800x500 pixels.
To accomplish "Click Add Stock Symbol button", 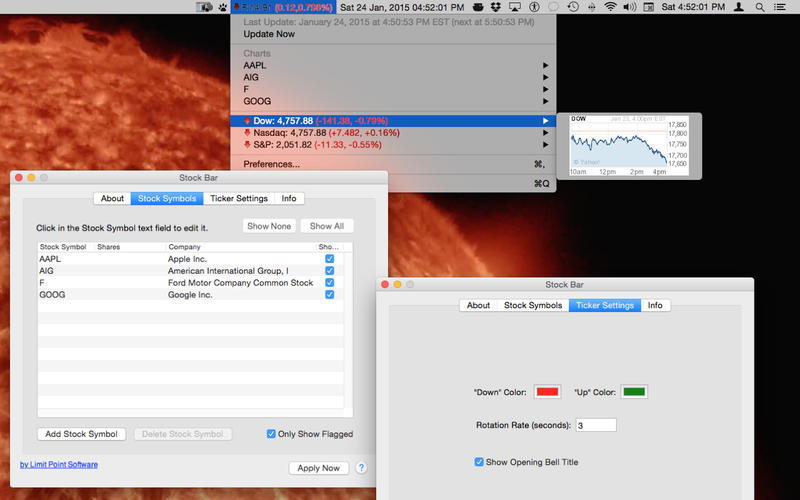I will pyautogui.click(x=82, y=434).
